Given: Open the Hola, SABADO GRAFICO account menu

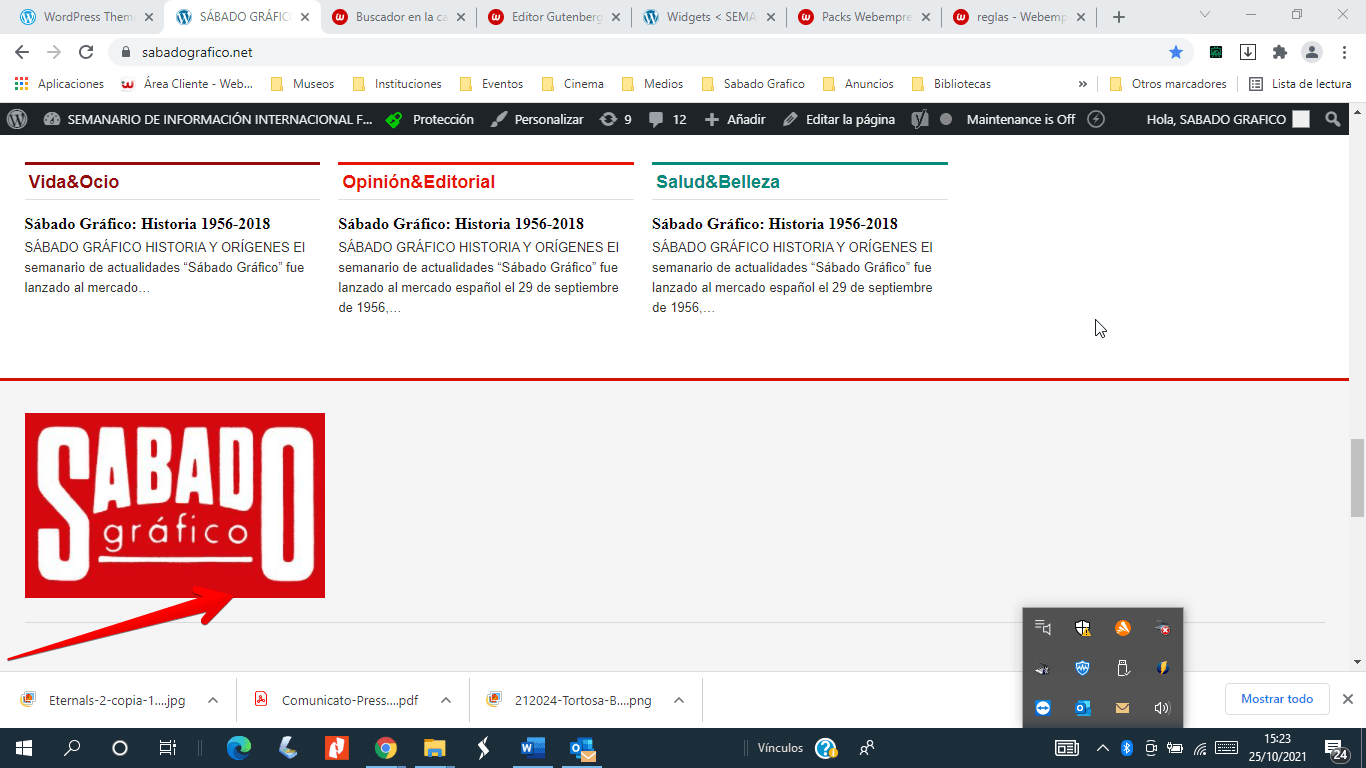Looking at the screenshot, I should click(1227, 119).
